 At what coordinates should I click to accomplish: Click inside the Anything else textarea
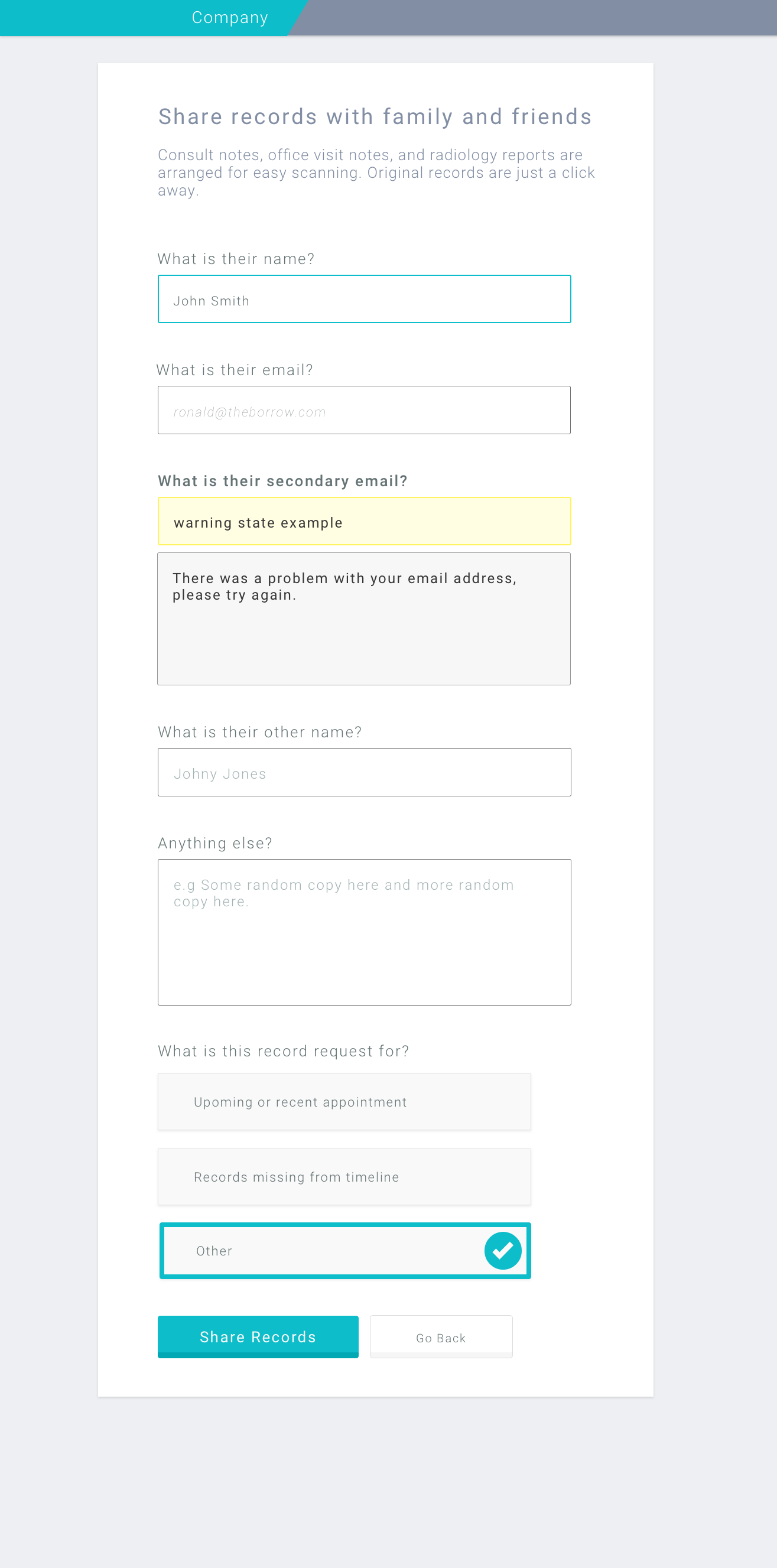coord(364,932)
